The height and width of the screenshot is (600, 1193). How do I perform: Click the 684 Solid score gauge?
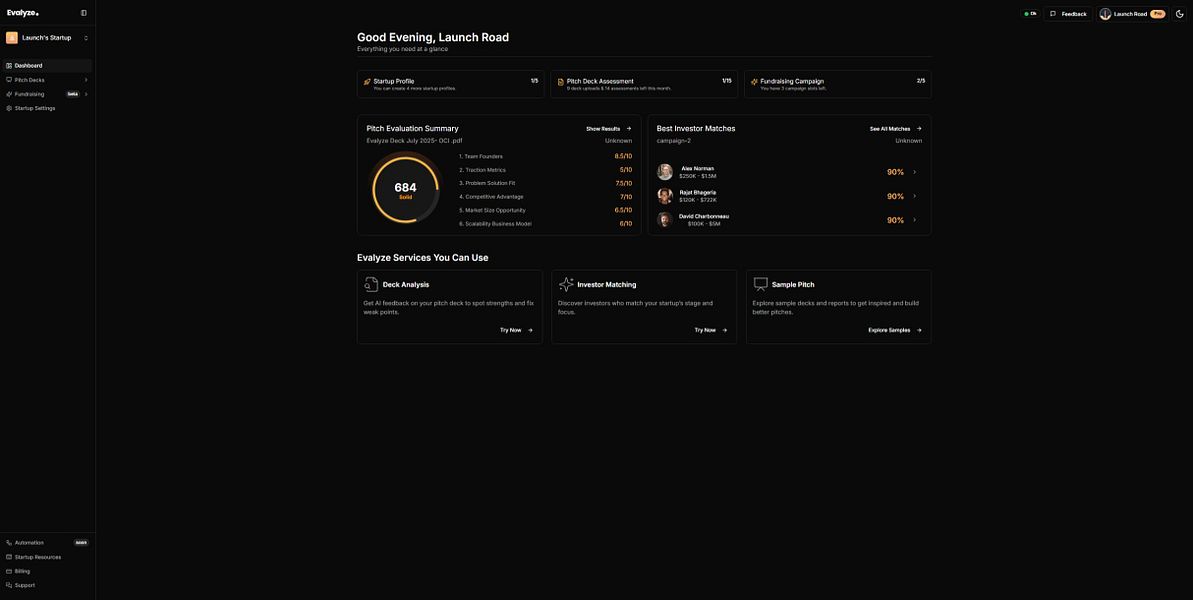click(406, 189)
